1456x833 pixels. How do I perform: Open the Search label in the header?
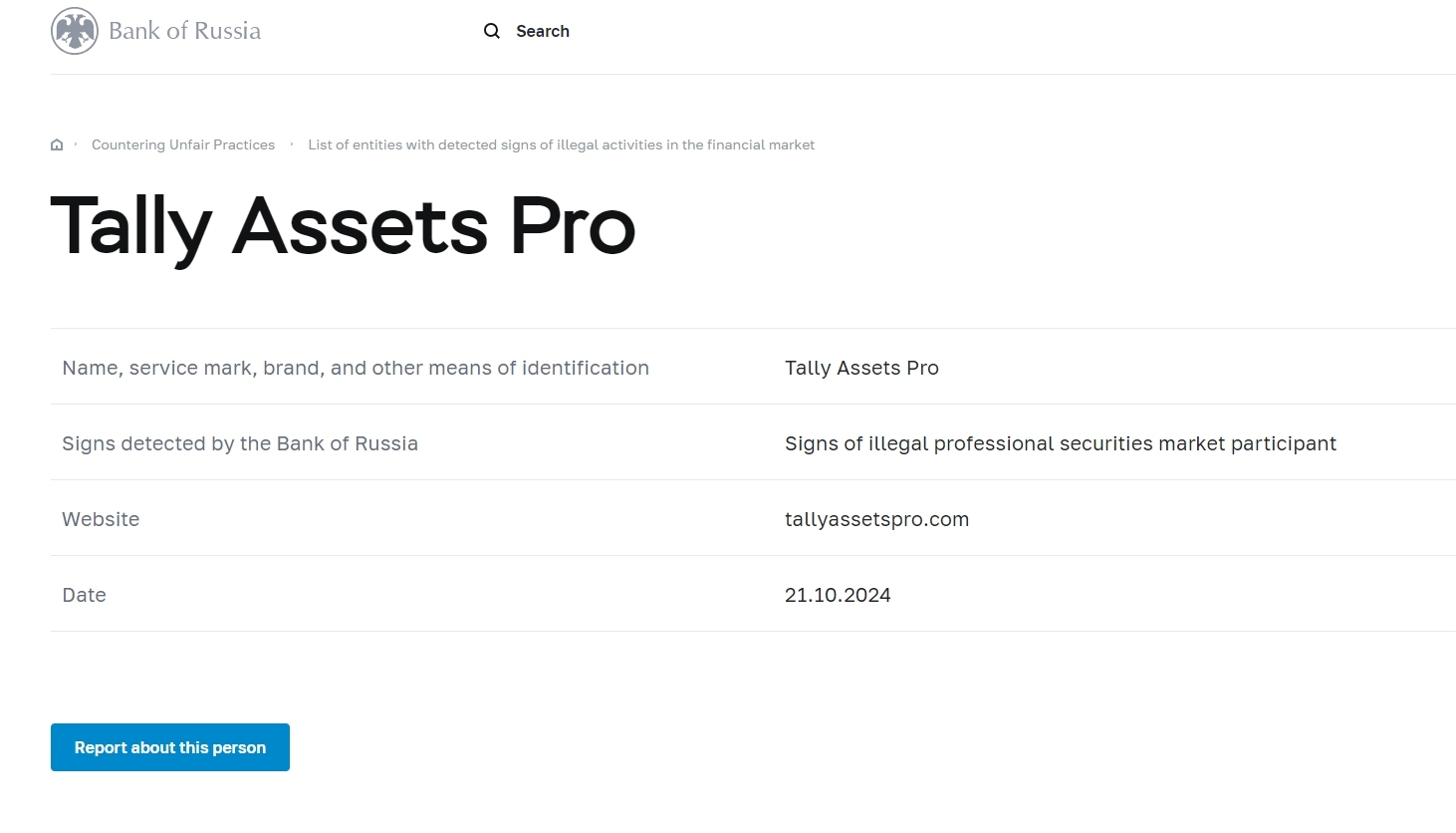[x=543, y=31]
